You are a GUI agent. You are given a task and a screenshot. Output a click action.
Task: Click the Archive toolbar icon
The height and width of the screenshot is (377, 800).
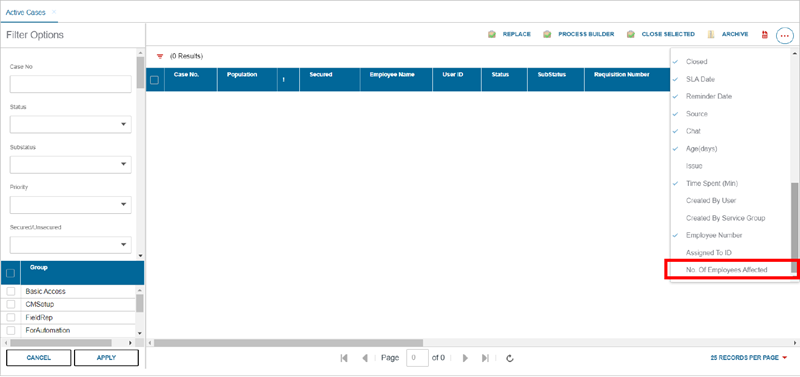point(711,34)
